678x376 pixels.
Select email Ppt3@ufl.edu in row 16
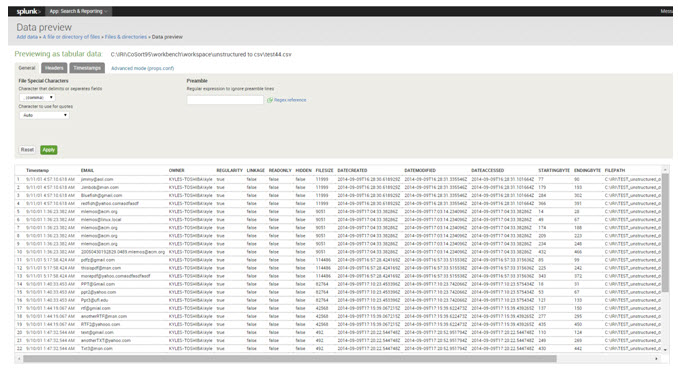[94, 300]
